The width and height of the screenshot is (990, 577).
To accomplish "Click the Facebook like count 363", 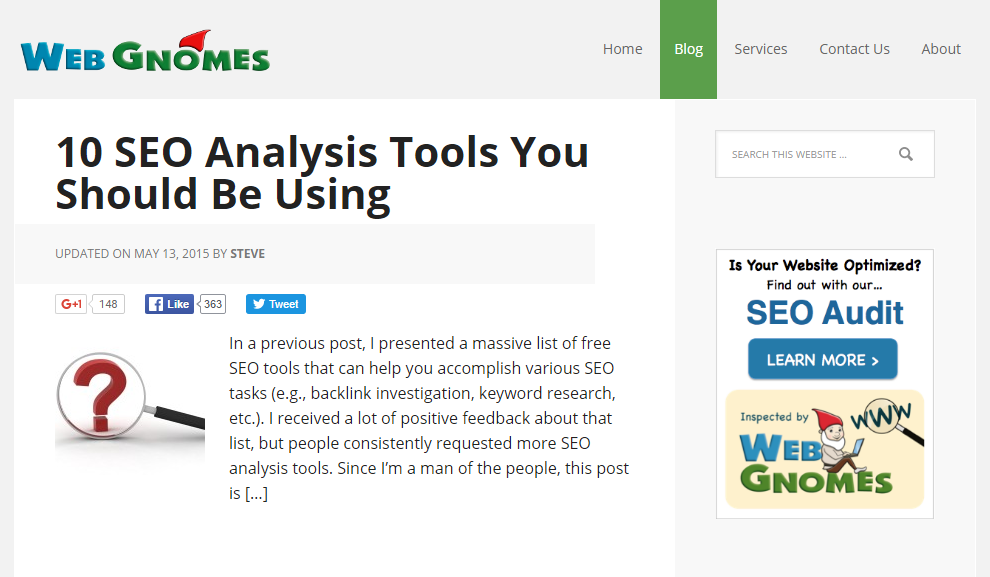I will 213,304.
